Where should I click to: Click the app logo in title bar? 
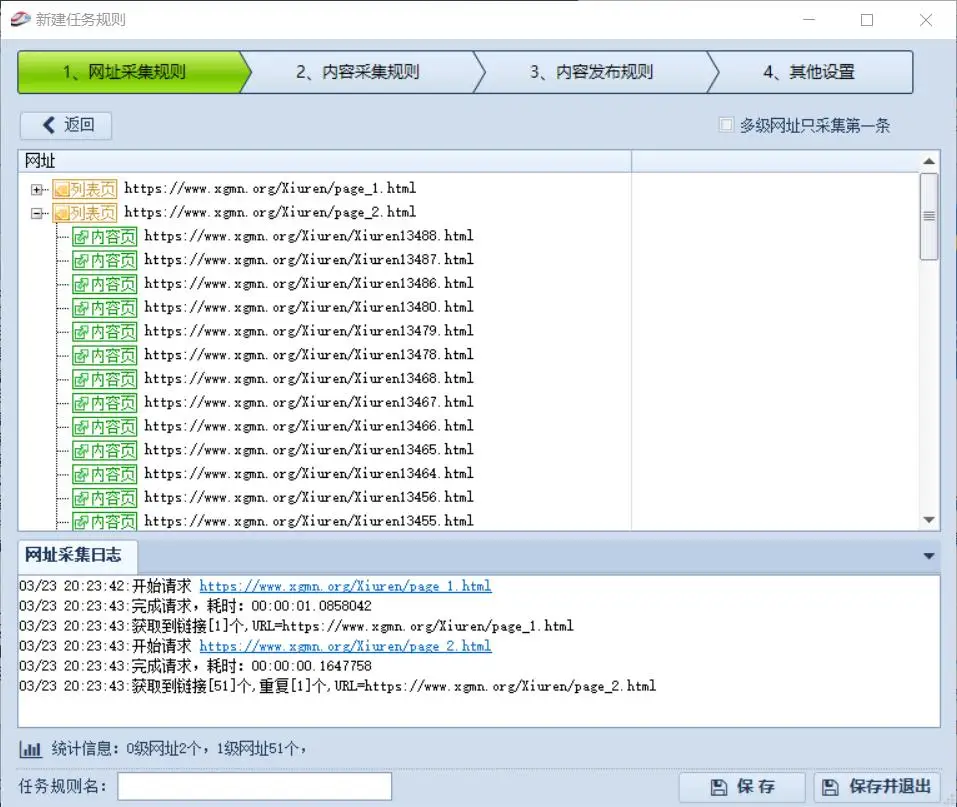tap(20, 20)
